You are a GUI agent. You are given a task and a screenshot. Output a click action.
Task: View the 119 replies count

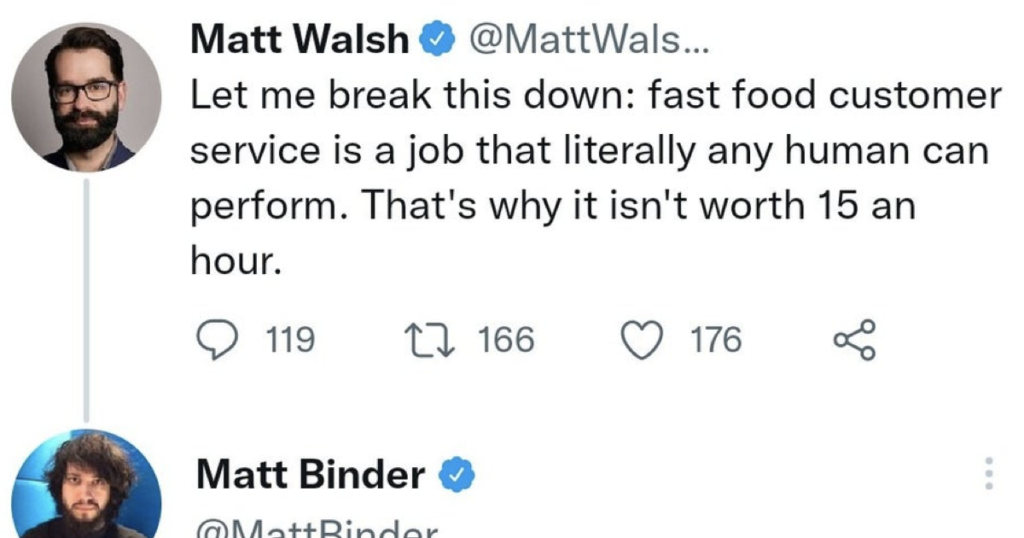coord(292,340)
